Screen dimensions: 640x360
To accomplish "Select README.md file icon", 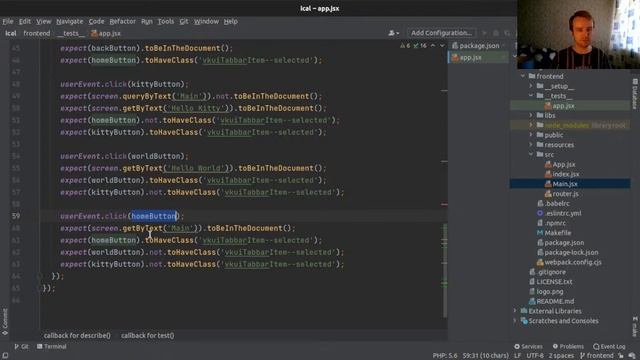I will 532,301.
